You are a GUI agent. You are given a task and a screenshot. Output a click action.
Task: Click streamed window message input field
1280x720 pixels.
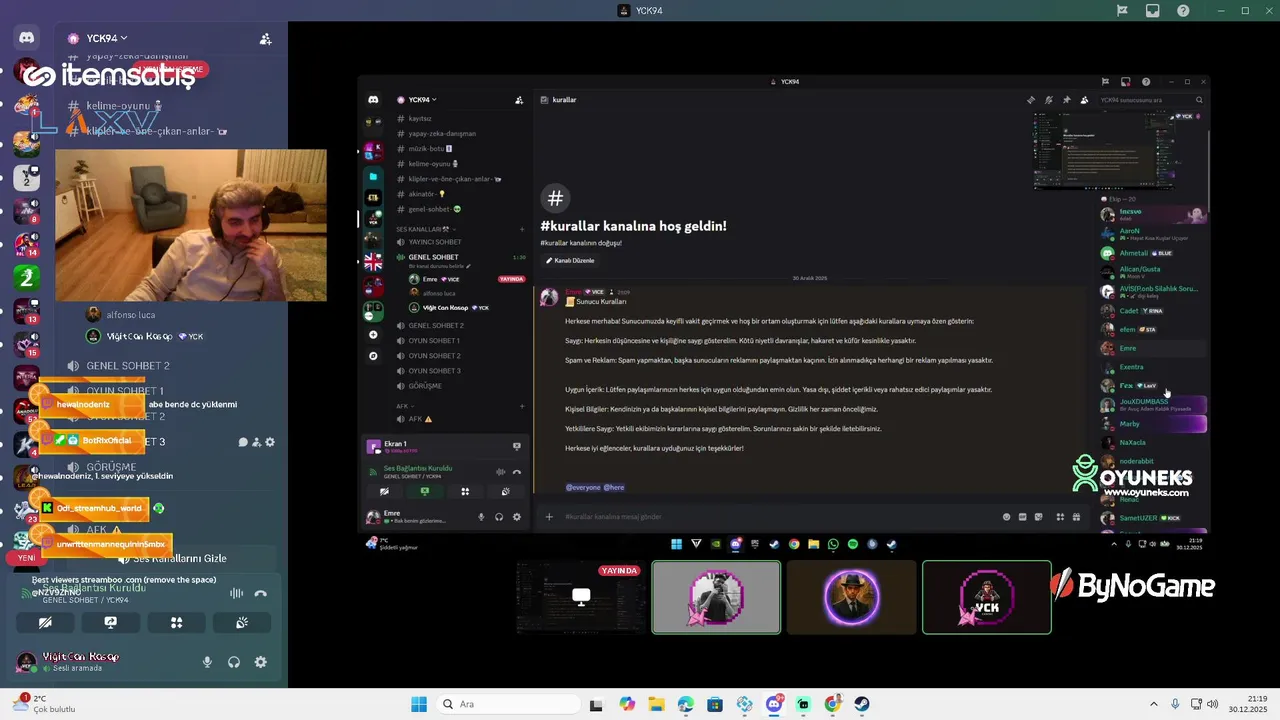point(780,517)
